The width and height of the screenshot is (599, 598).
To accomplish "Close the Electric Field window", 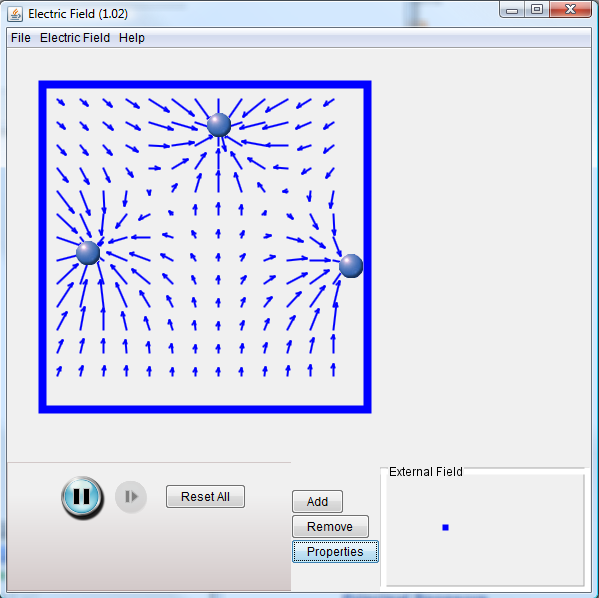I will tap(570, 9).
